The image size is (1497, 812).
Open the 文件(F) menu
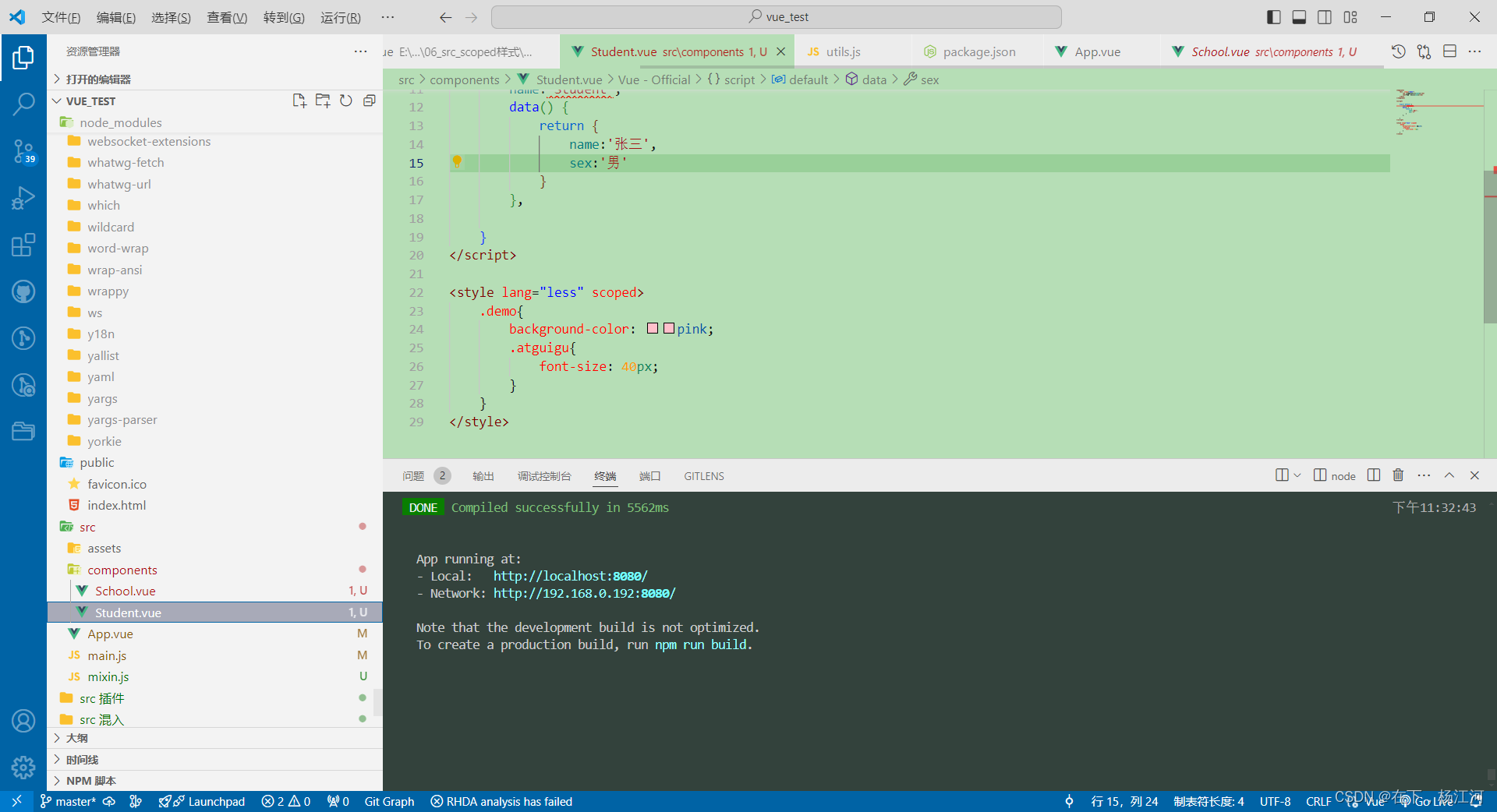click(x=61, y=17)
